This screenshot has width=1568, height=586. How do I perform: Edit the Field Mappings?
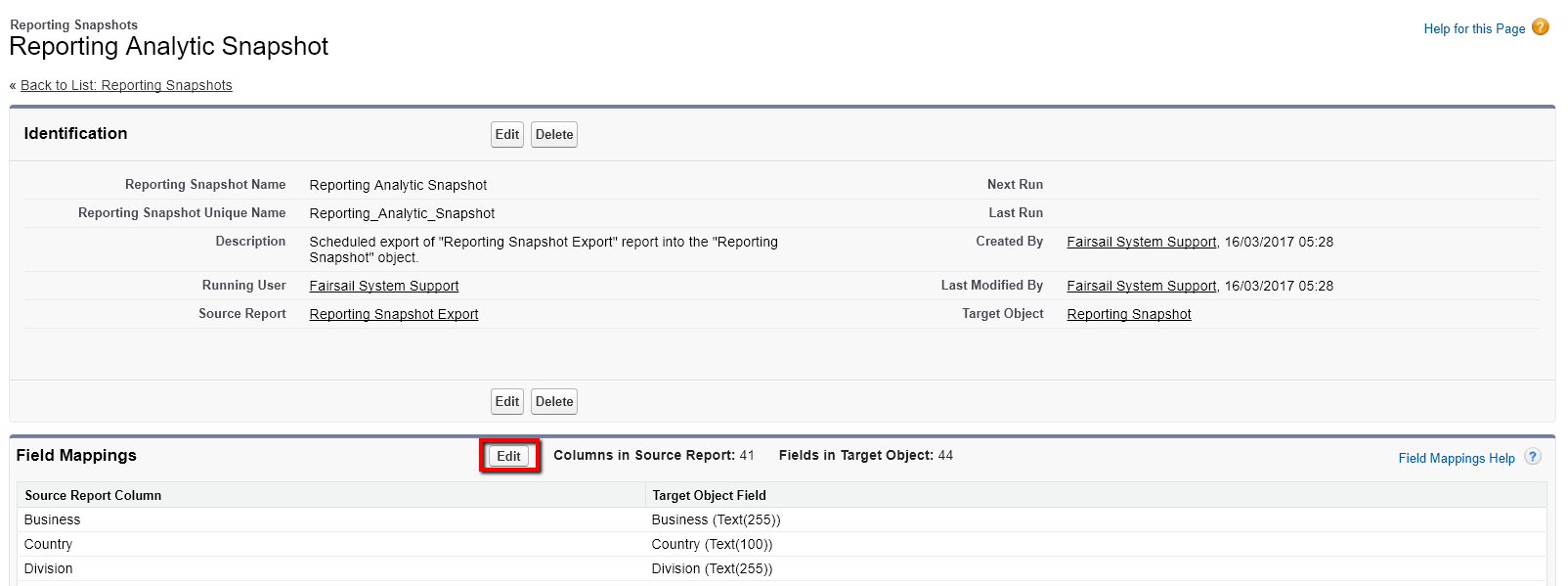(508, 456)
